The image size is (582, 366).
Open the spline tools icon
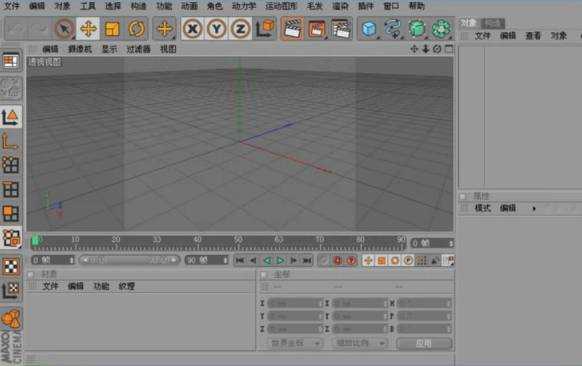coord(393,29)
